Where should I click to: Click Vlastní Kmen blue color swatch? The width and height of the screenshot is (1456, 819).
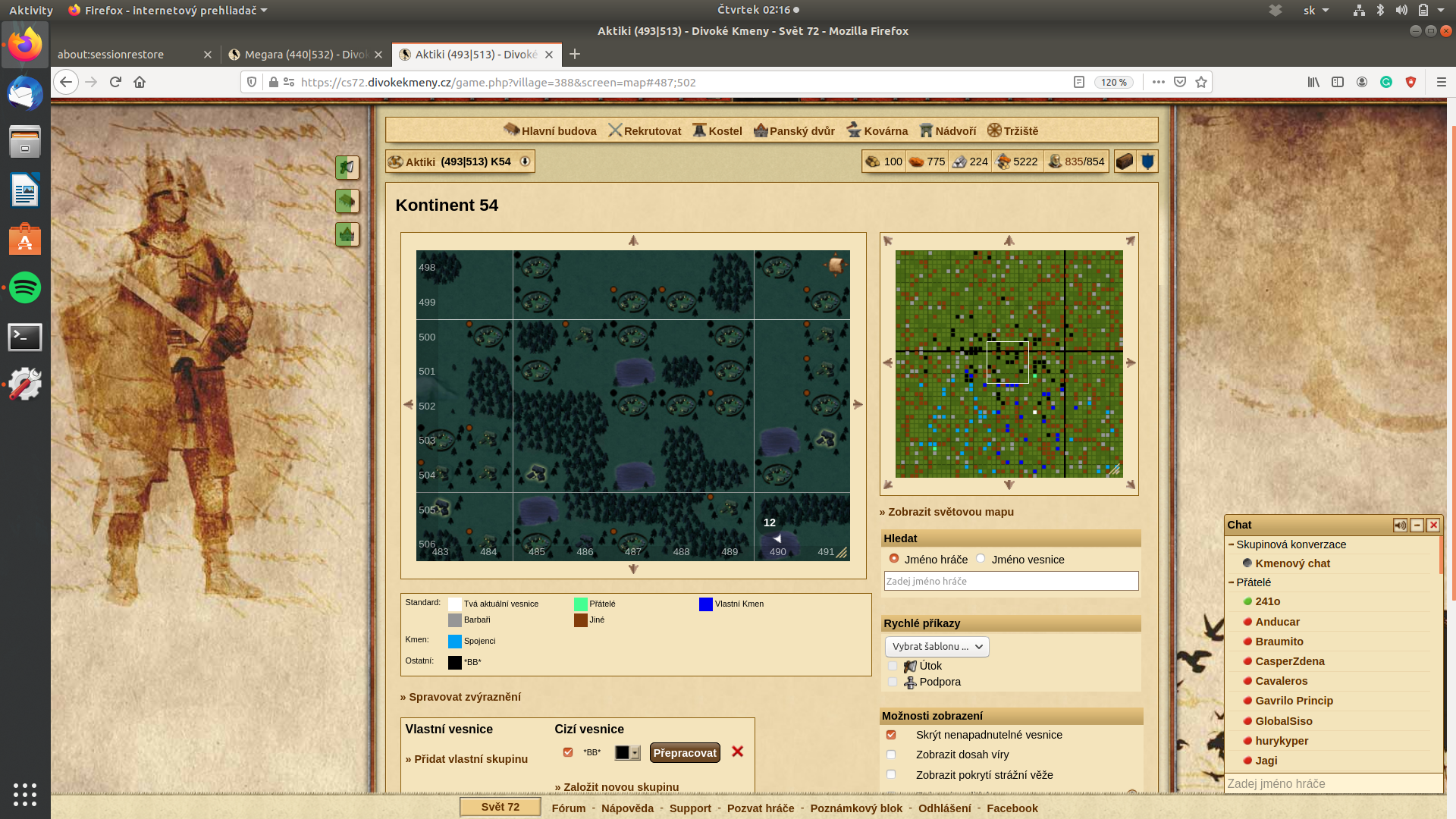tap(706, 604)
